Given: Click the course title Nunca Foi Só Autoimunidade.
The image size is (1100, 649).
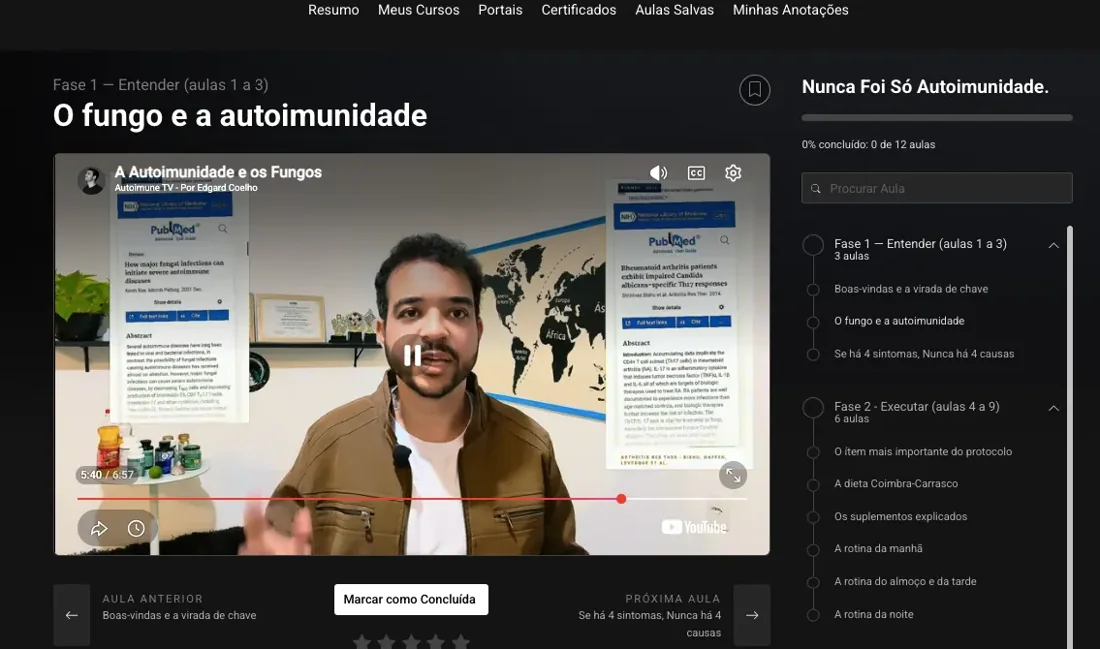Looking at the screenshot, I should pyautogui.click(x=925, y=87).
